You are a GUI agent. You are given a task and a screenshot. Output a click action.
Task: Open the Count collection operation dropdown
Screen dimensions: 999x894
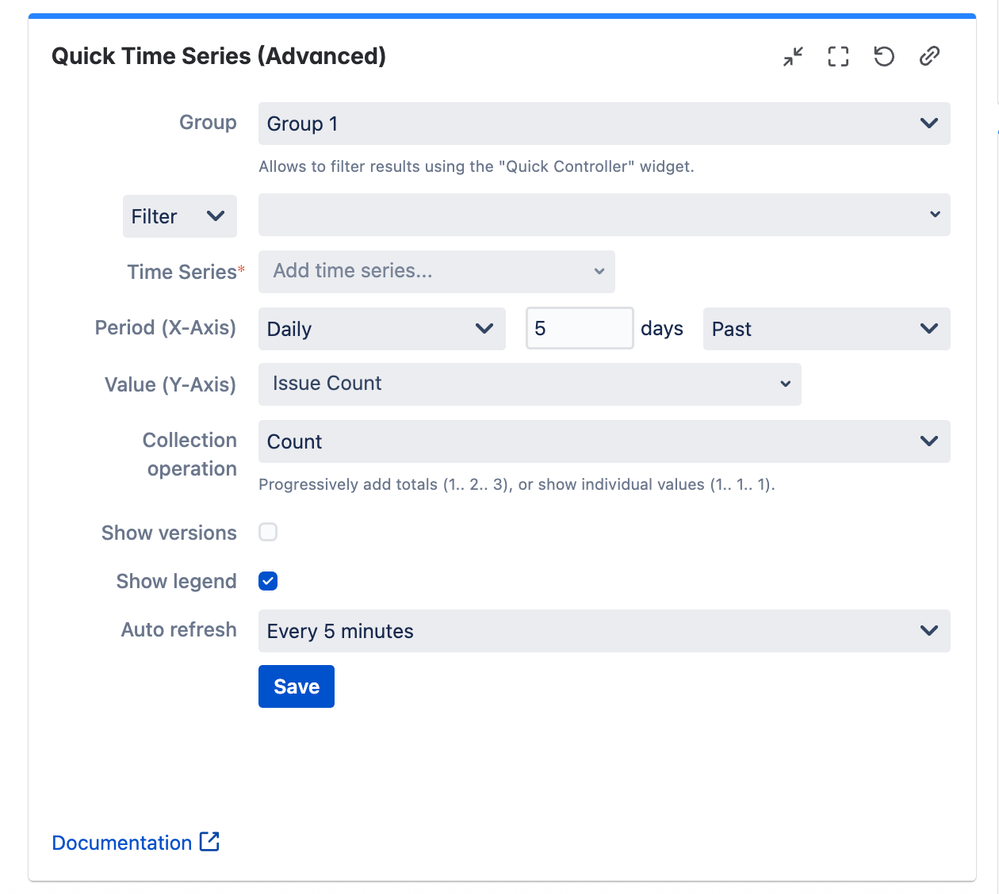point(603,441)
